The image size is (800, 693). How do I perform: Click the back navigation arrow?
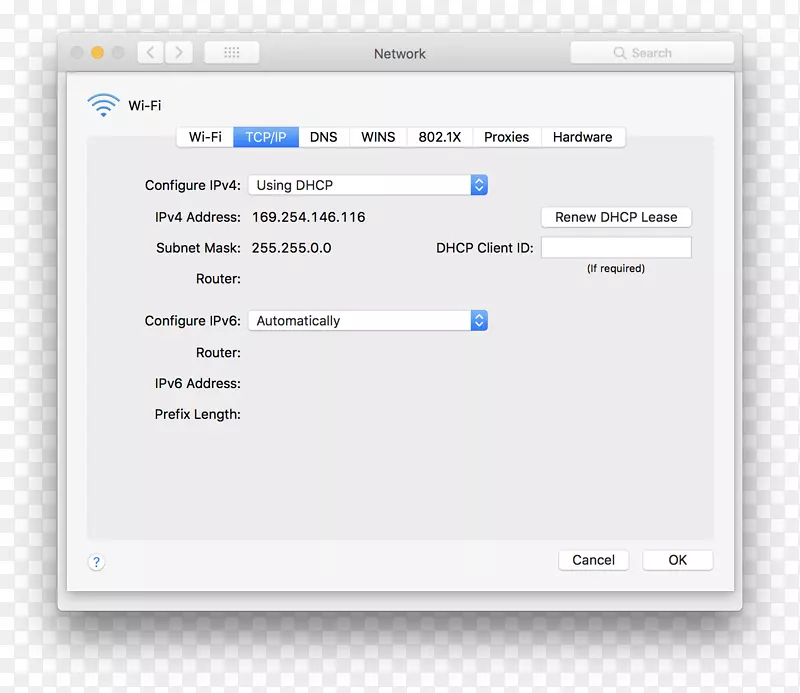(x=149, y=52)
